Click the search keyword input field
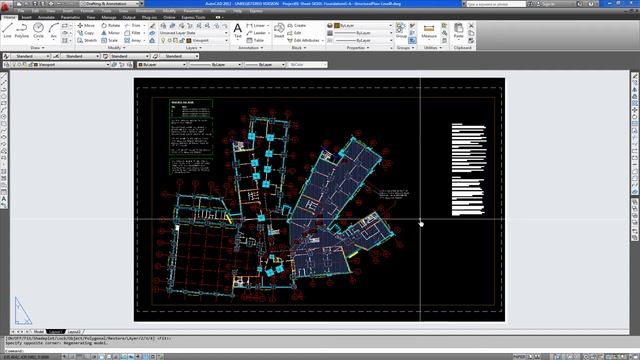The image size is (640, 360). (496, 4)
